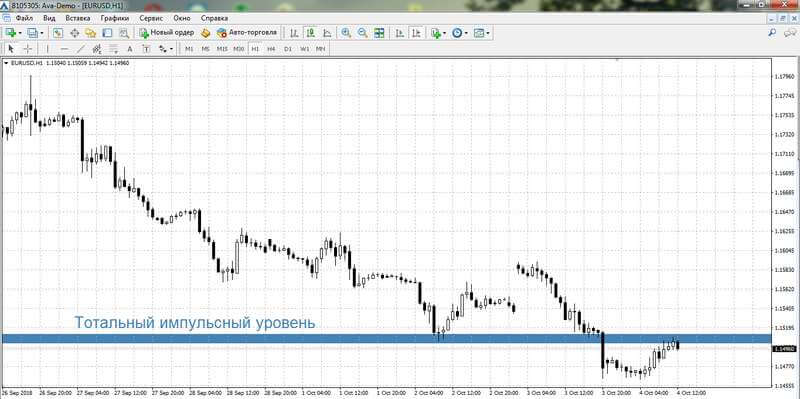This screenshot has width=800, height=399.
Task: Switch chart to bar chart mode
Action: click(294, 33)
